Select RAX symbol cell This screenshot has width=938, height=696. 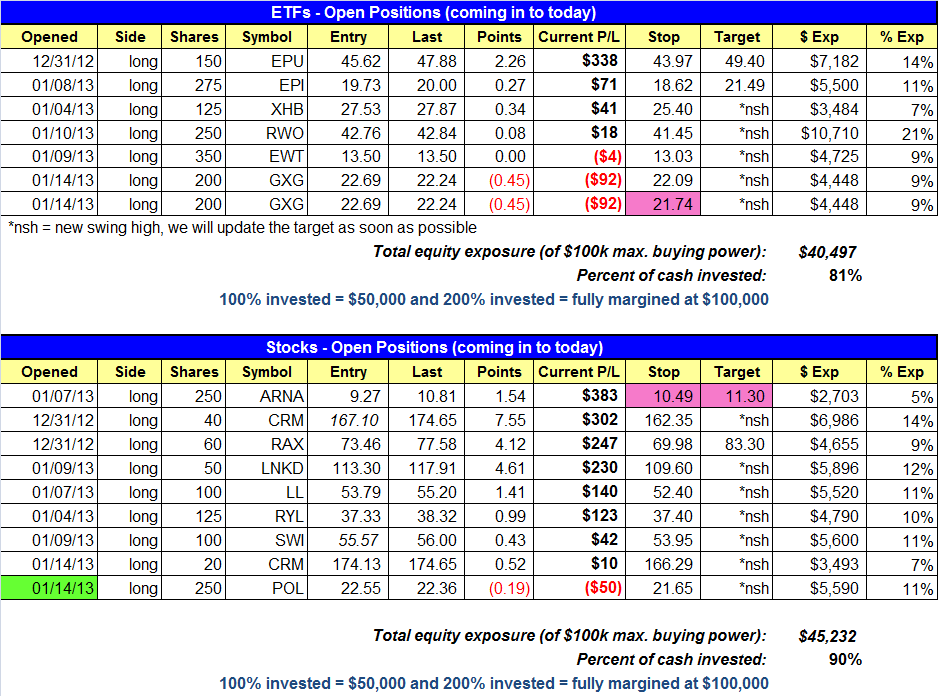pyautogui.click(x=267, y=444)
